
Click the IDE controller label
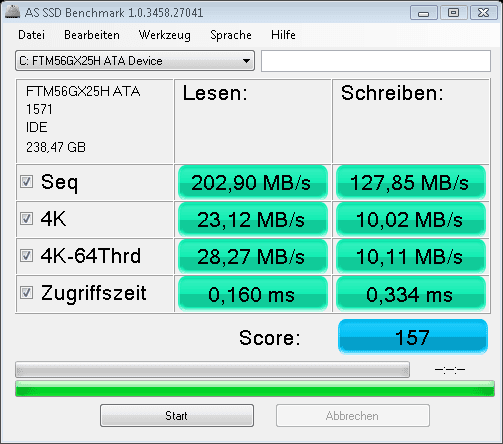37,127
